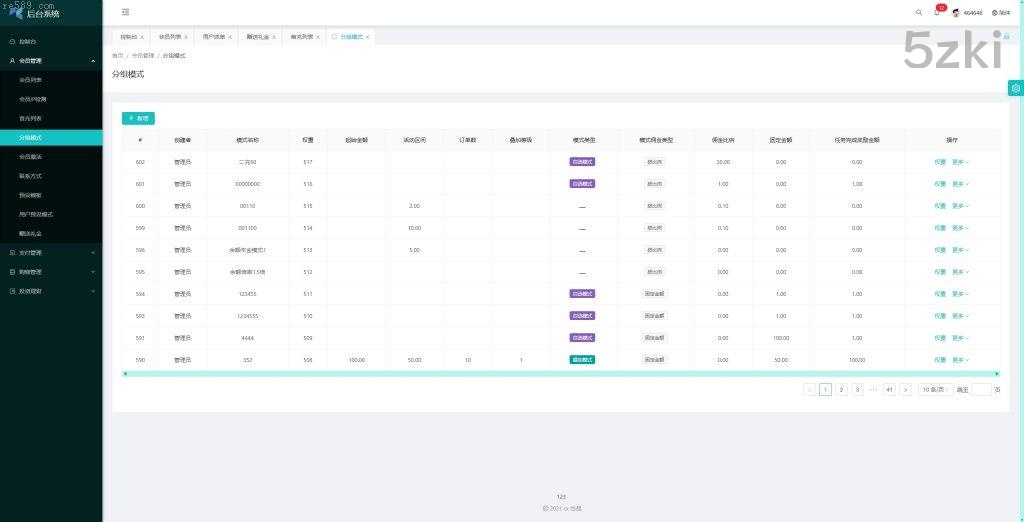
Task: Open search via the magnifier icon
Action: (919, 13)
